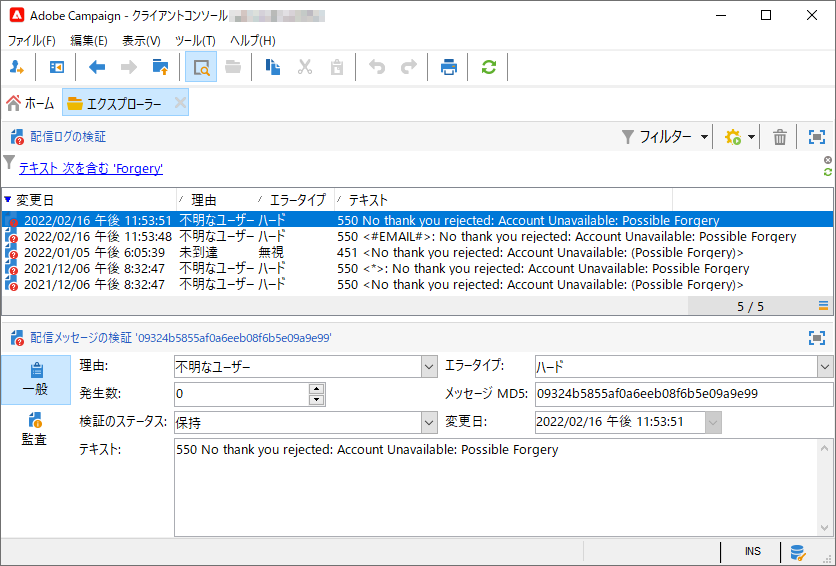Viewport: 836px width, 566px height.
Task: Go back with the blue left arrow
Action: [x=97, y=67]
